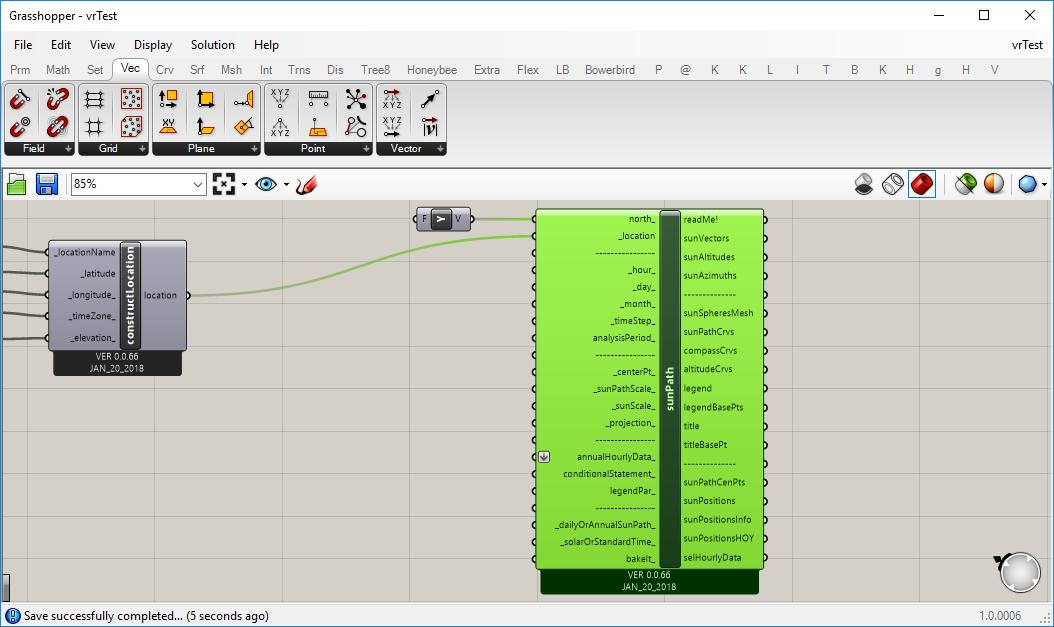Viewport: 1054px width, 627px height.
Task: Click the Plane Normal icon with upward arrow
Action: [205, 126]
